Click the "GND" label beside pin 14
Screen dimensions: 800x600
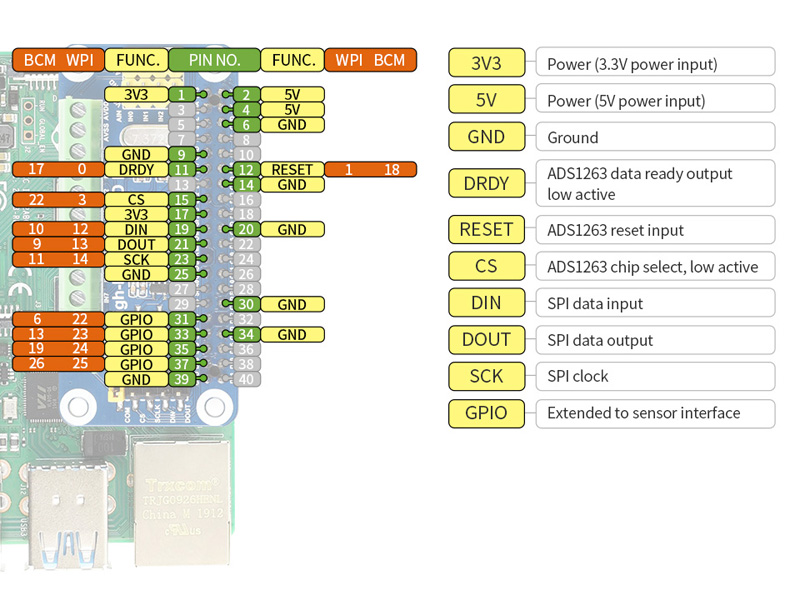(292, 185)
